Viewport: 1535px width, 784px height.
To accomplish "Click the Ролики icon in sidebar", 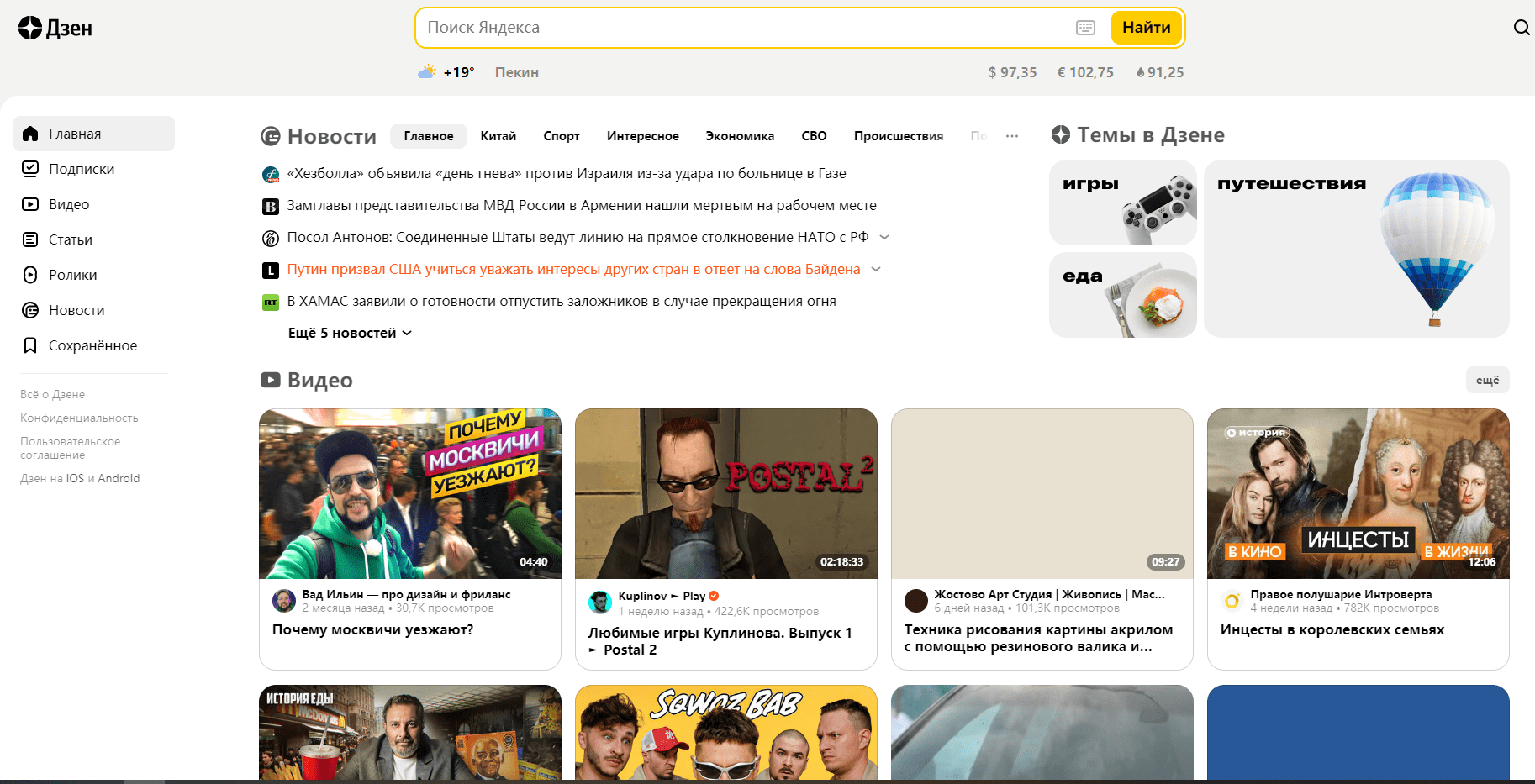I will click(x=30, y=275).
